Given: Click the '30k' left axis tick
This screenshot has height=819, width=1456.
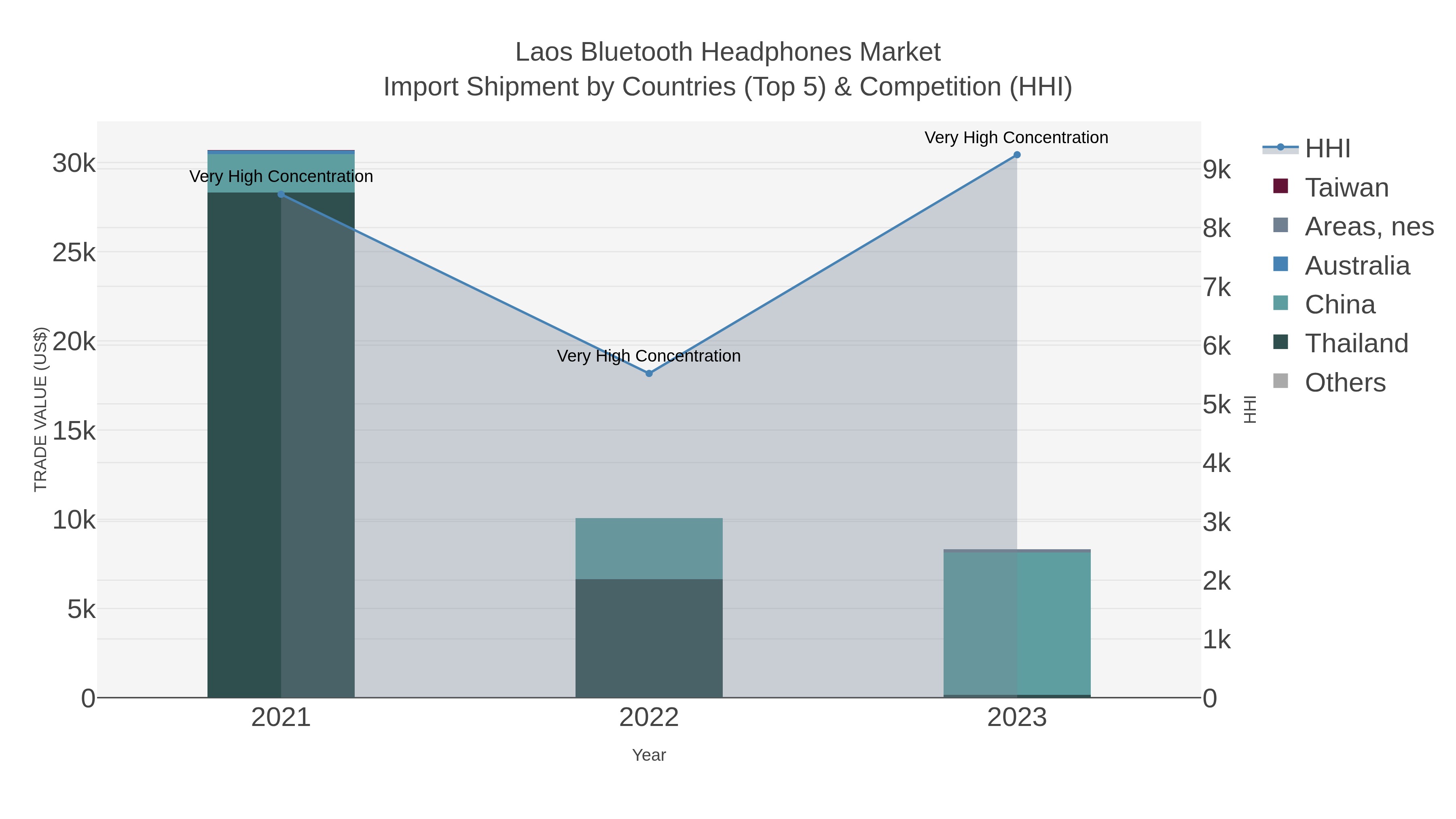Looking at the screenshot, I should (74, 163).
